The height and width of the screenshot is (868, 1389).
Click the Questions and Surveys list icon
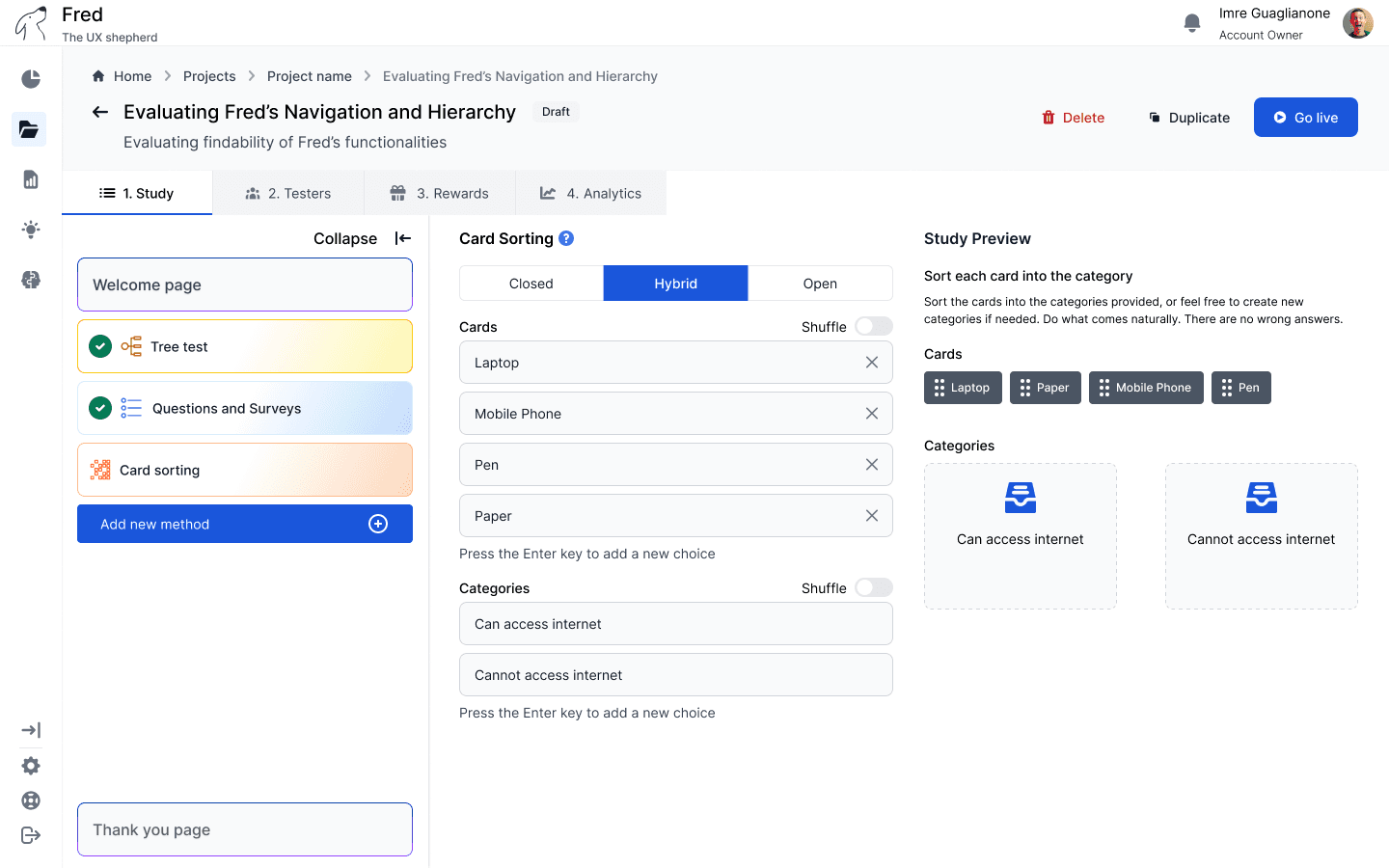click(131, 408)
